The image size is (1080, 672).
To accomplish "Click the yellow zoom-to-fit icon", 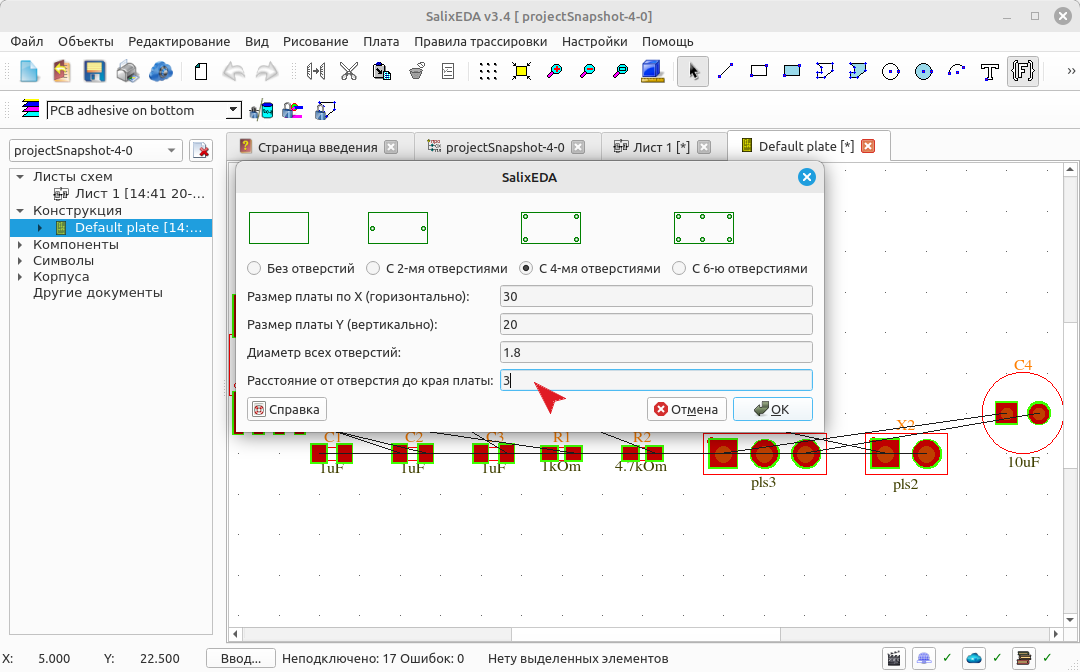I will tap(521, 71).
